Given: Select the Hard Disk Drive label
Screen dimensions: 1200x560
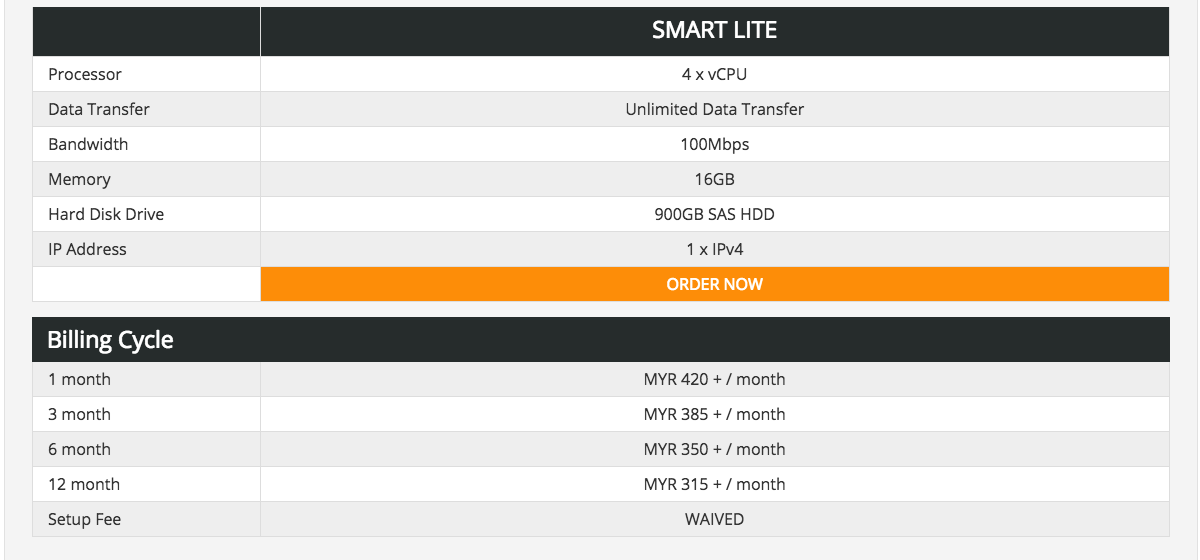Looking at the screenshot, I should [x=106, y=214].
